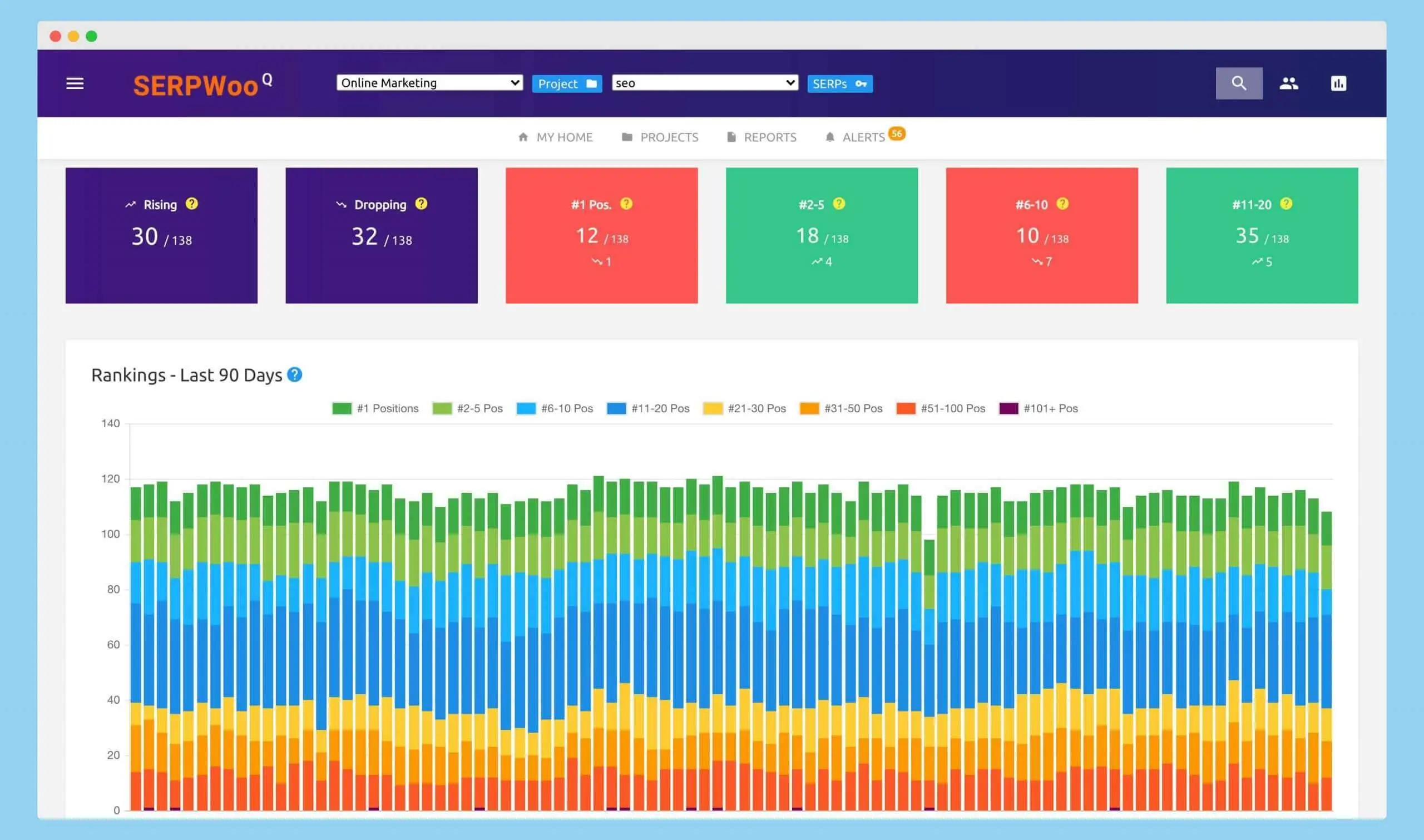Click the hamburger menu icon
This screenshot has width=1424, height=840.
click(x=74, y=83)
